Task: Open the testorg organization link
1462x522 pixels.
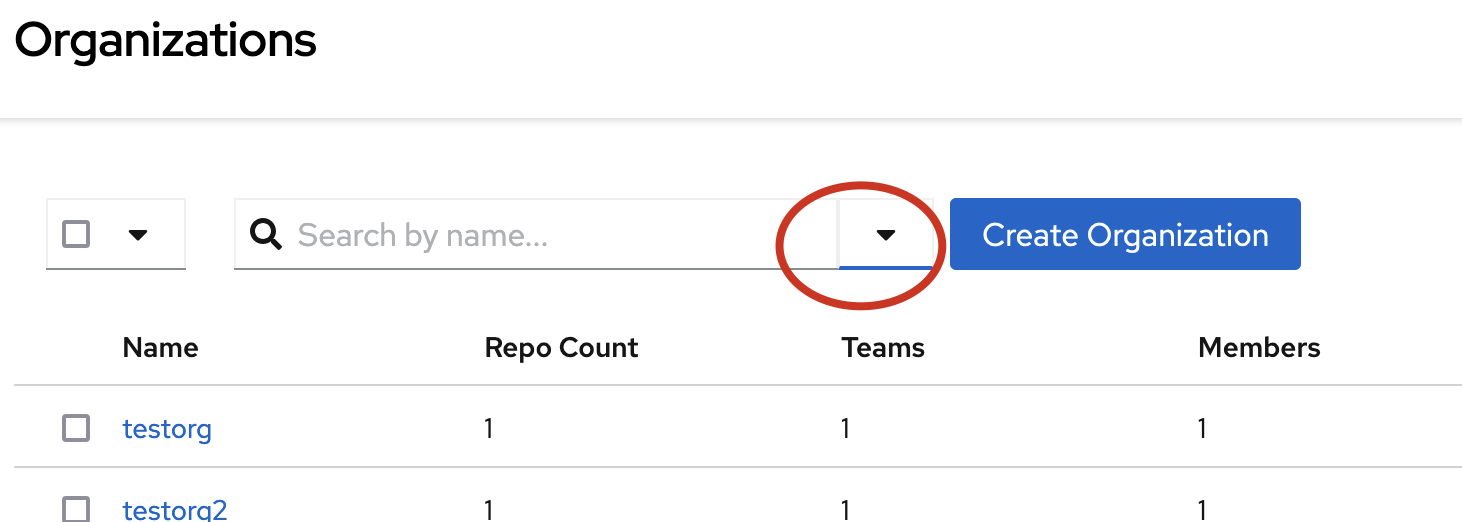Action: coord(167,429)
